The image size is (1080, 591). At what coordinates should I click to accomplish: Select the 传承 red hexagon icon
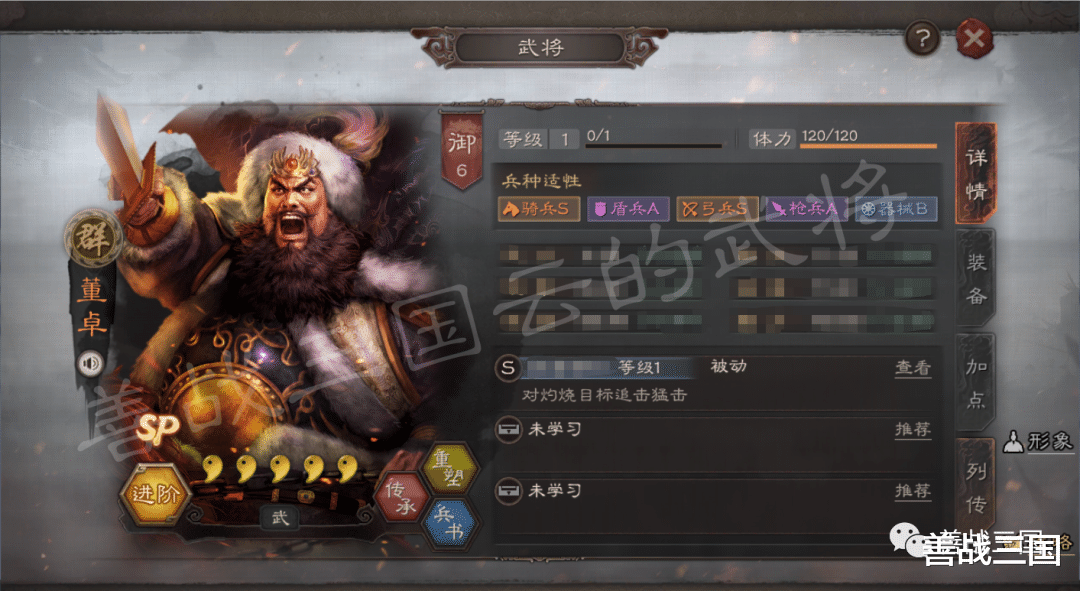point(401,497)
